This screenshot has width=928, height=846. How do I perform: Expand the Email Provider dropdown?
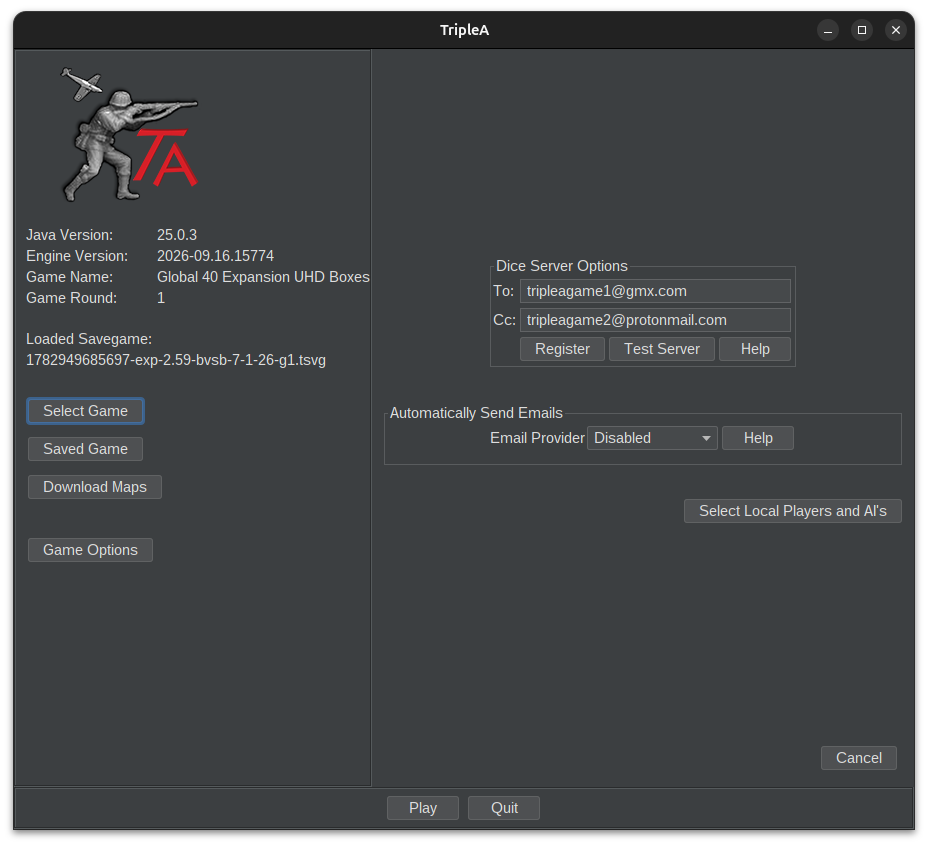tap(652, 438)
